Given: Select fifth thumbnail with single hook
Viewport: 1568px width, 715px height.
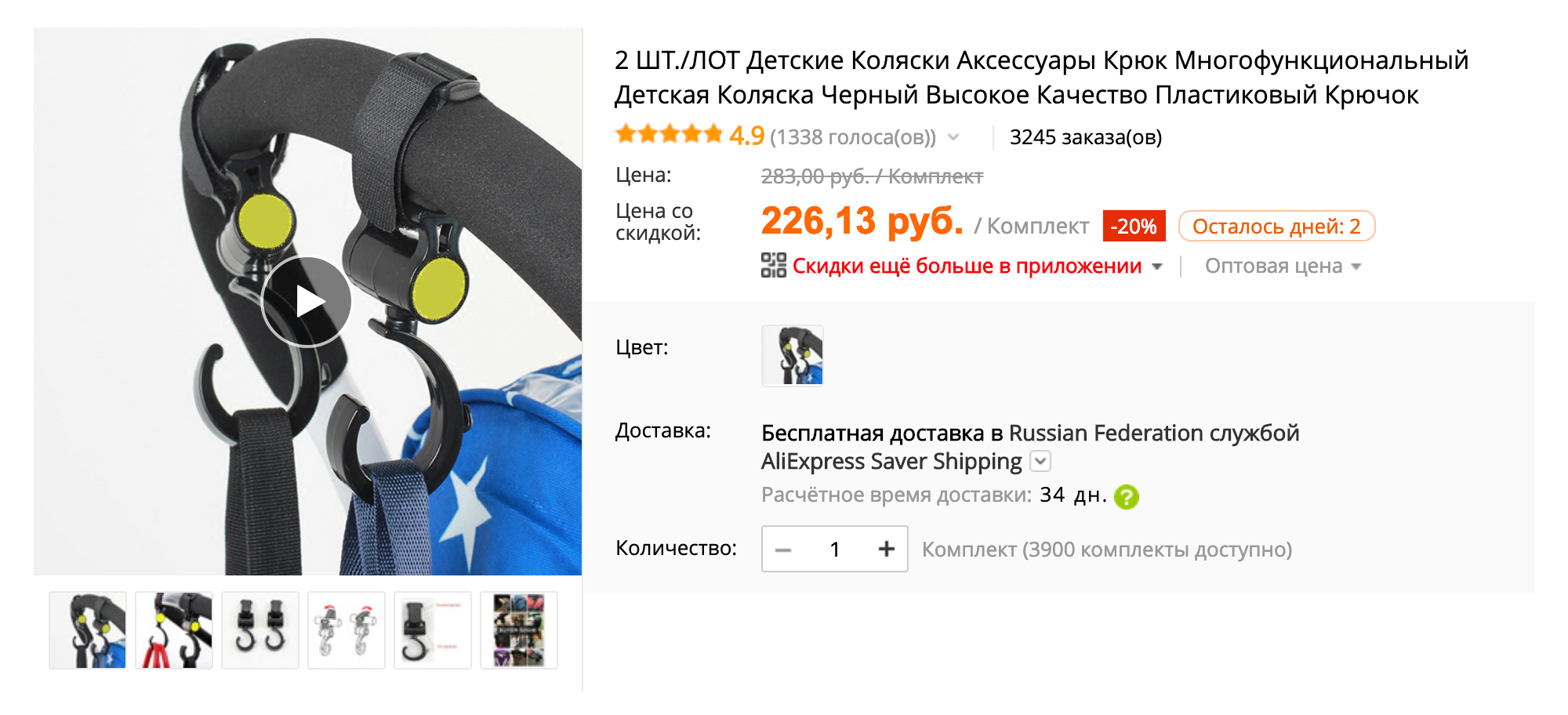Looking at the screenshot, I should [433, 630].
